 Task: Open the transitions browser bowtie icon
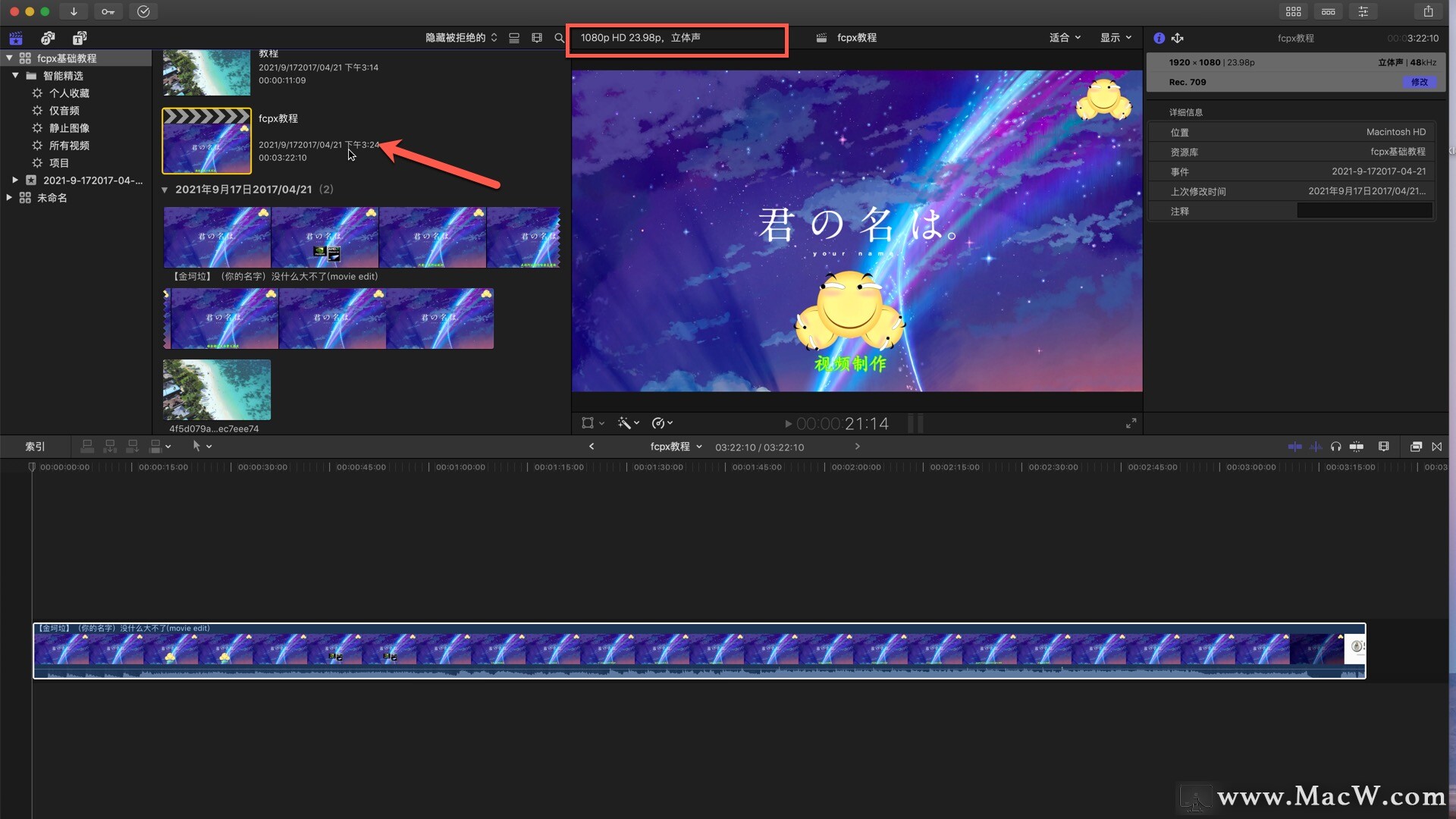1436,447
